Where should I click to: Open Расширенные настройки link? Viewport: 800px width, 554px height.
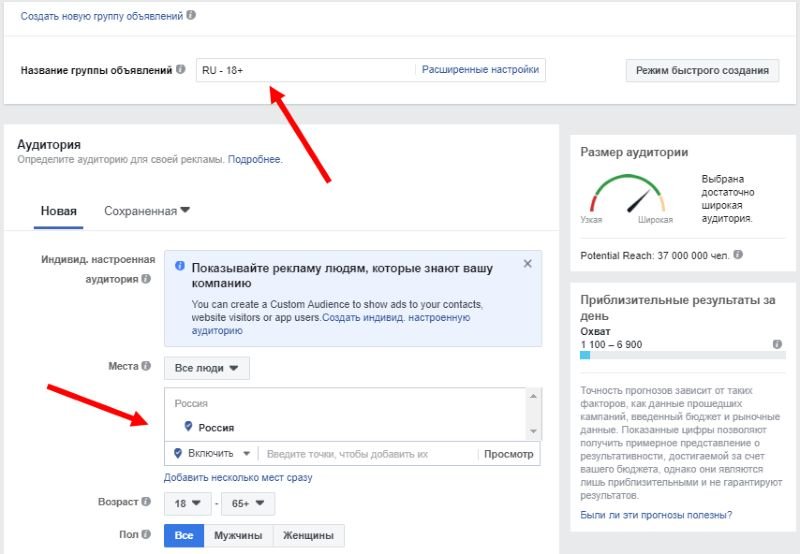coord(480,70)
